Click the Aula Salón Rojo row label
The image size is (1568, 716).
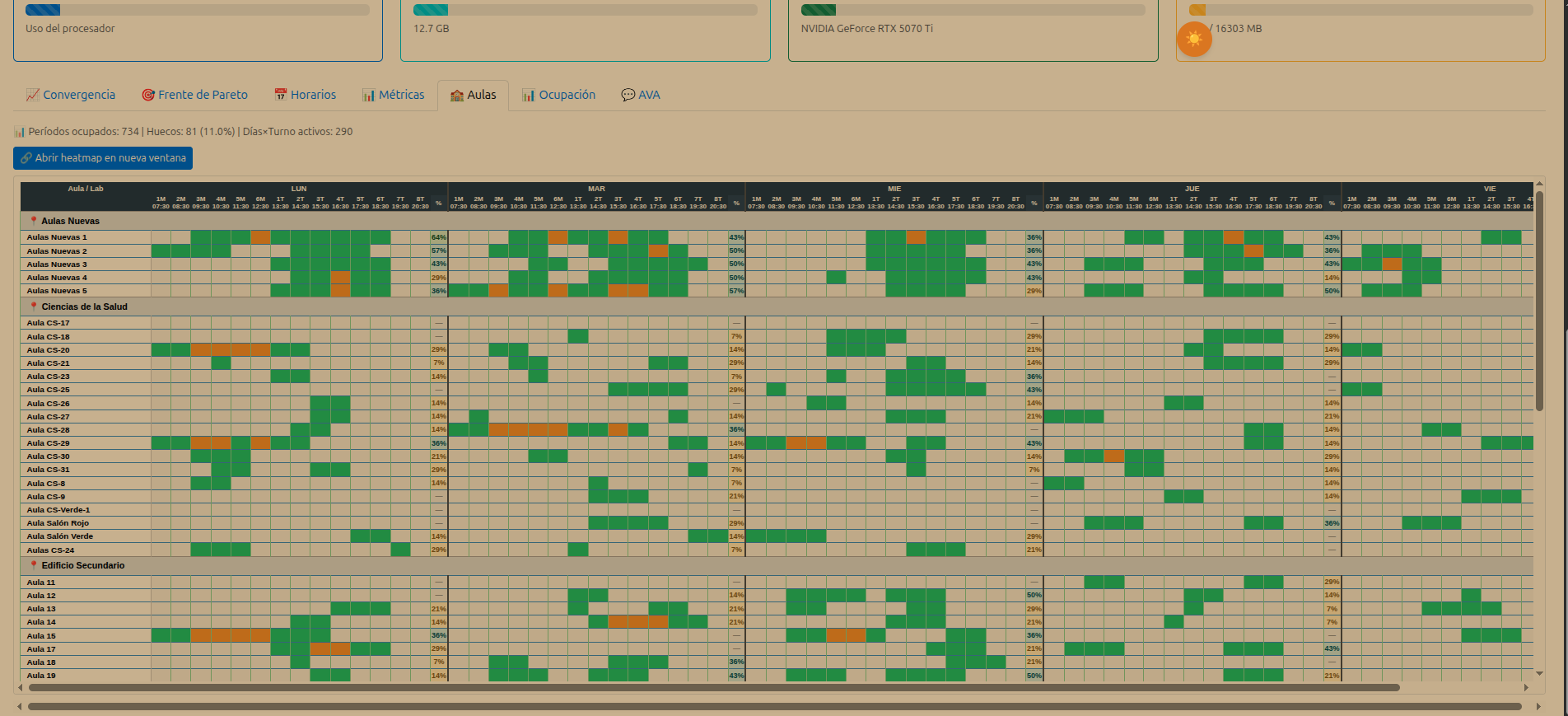[x=58, y=523]
